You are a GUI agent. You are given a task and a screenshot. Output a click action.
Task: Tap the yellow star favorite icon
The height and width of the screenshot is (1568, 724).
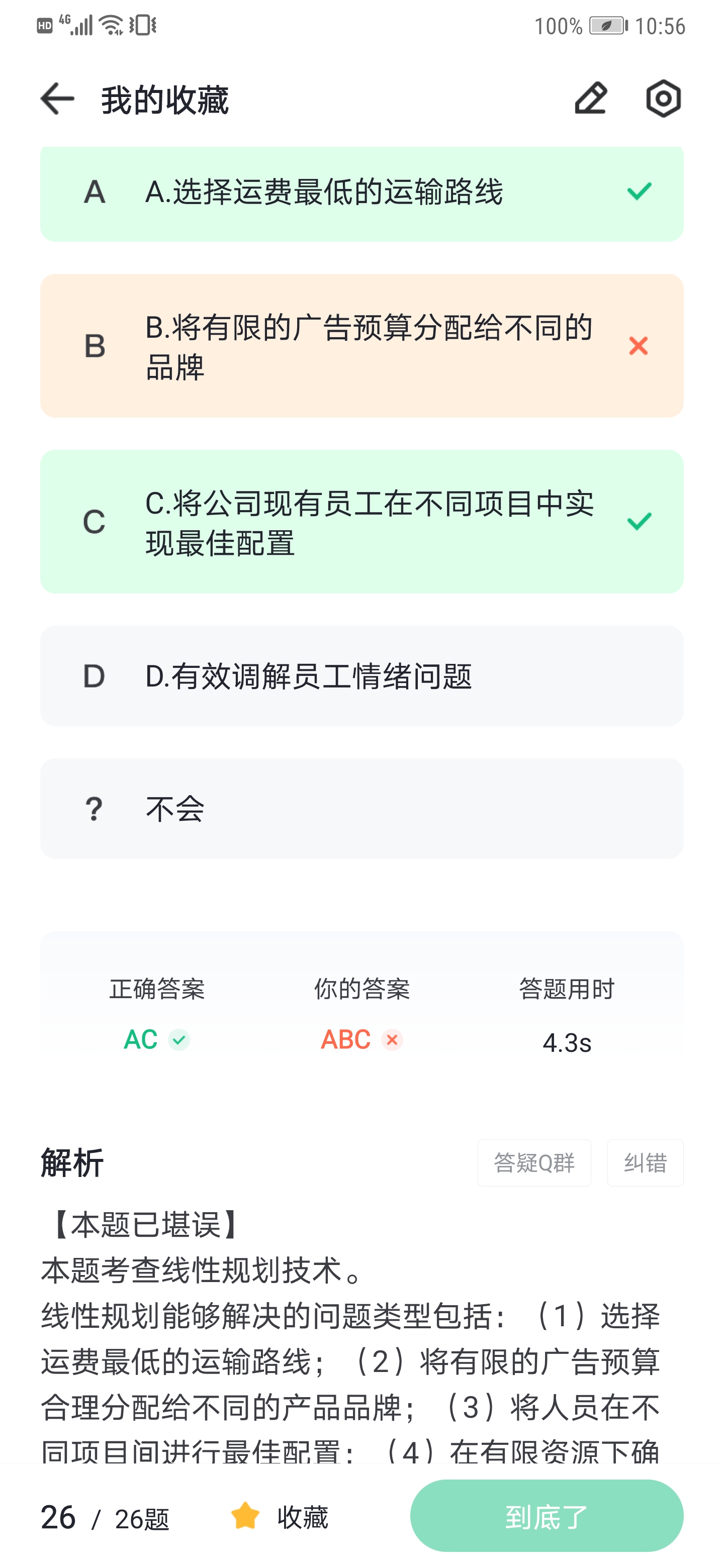(x=245, y=1516)
